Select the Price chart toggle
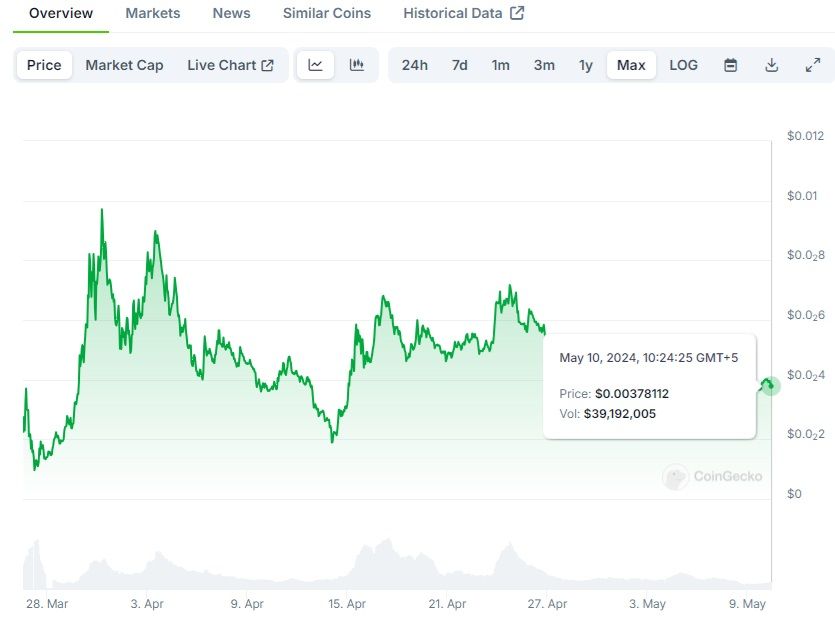 point(44,65)
